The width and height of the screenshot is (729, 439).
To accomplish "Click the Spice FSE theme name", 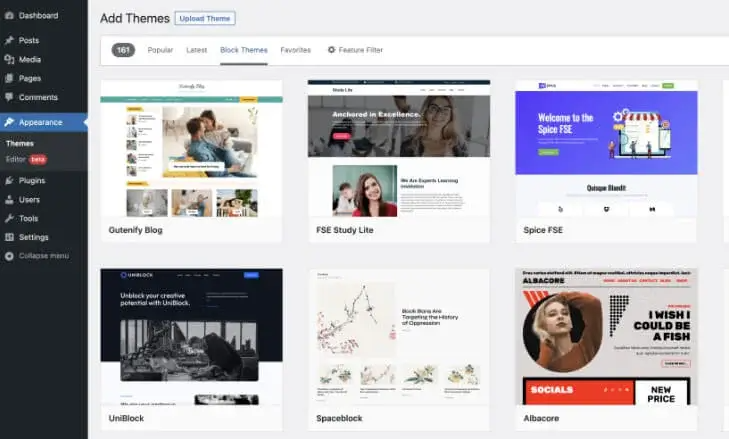I will pos(543,230).
